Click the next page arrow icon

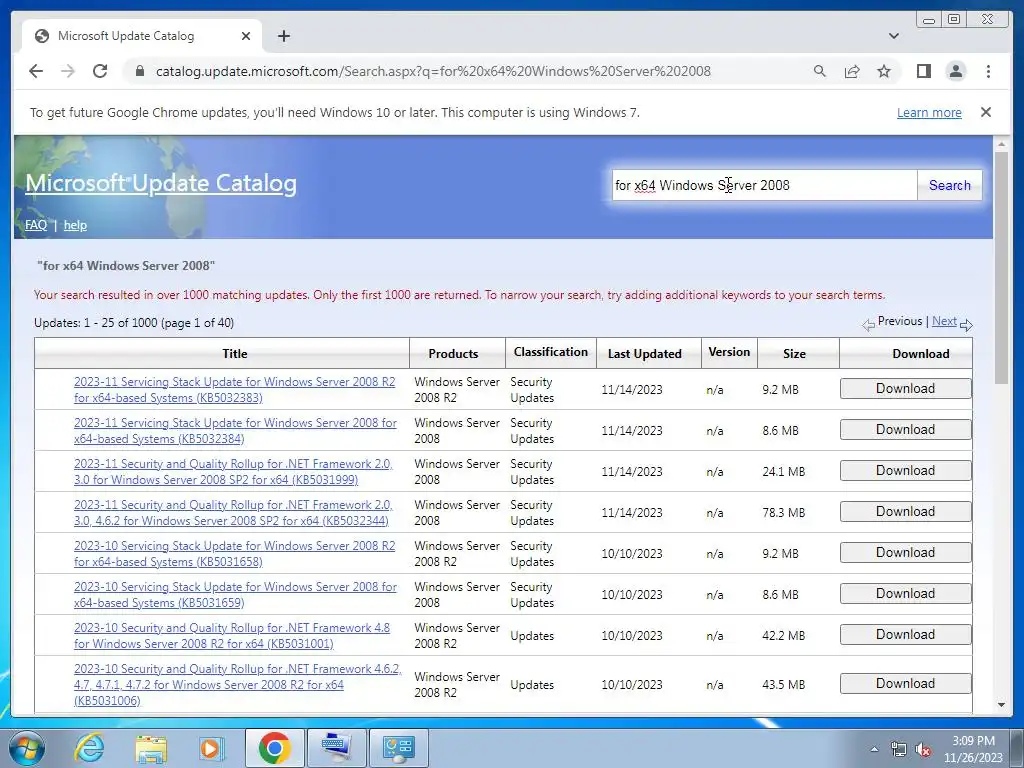point(966,325)
